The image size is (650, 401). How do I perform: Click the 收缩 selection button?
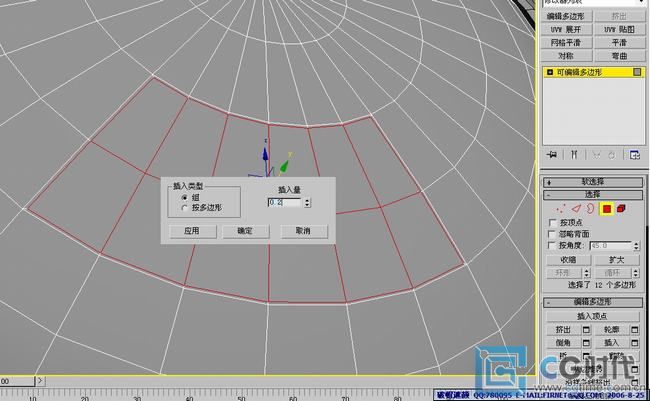tap(568, 260)
